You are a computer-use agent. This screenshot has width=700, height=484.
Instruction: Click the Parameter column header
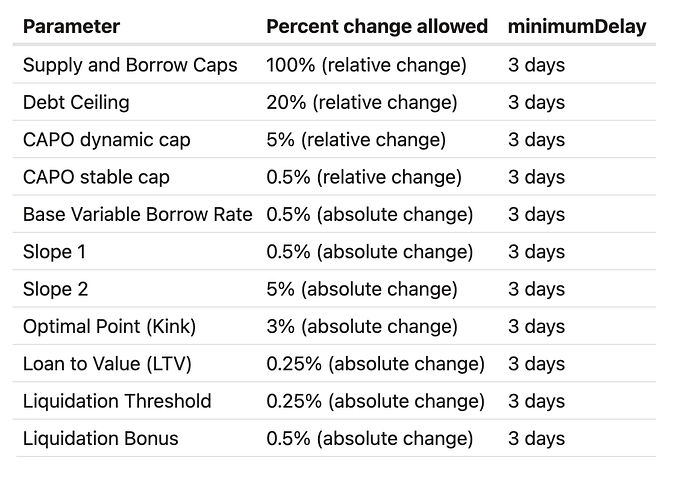click(71, 27)
